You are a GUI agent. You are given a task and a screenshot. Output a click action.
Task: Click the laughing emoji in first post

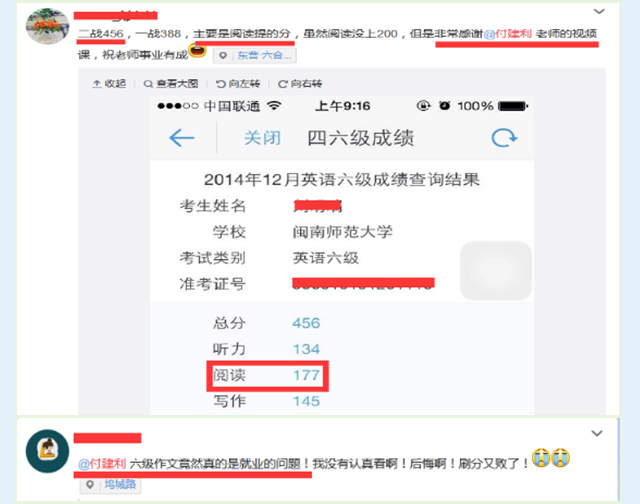[198, 51]
